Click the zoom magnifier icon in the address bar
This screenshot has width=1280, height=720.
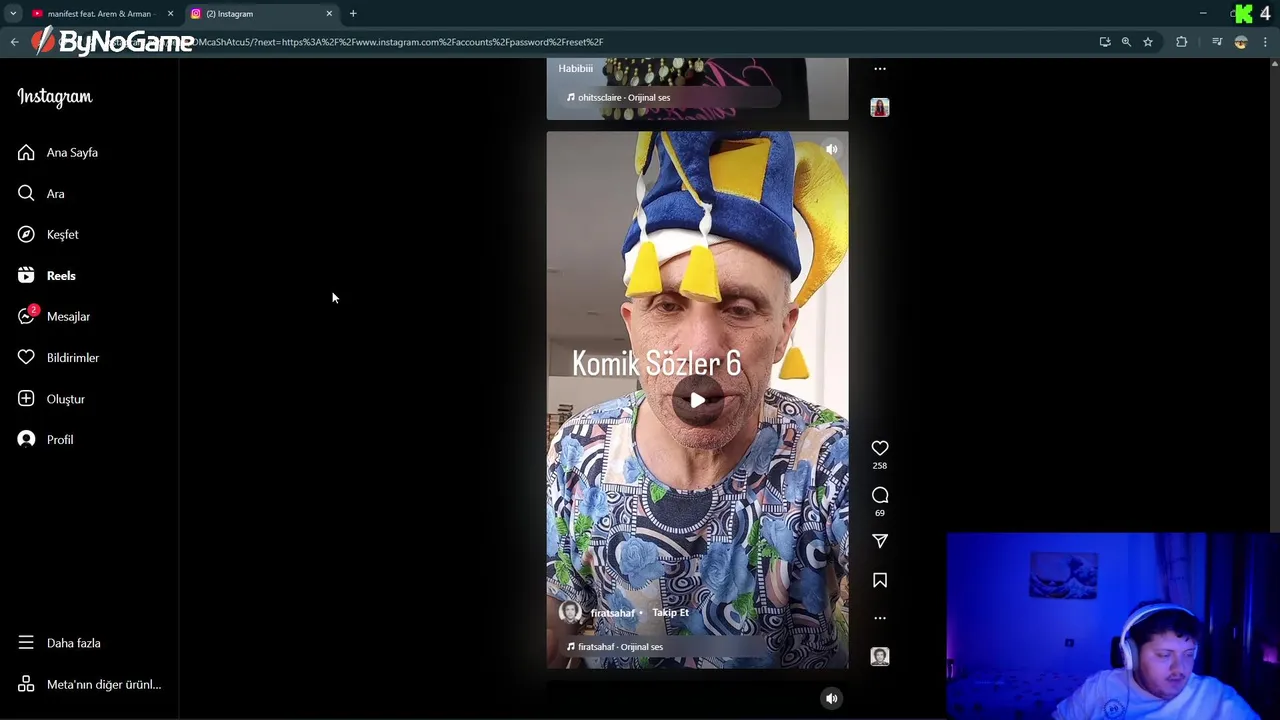click(x=1126, y=42)
